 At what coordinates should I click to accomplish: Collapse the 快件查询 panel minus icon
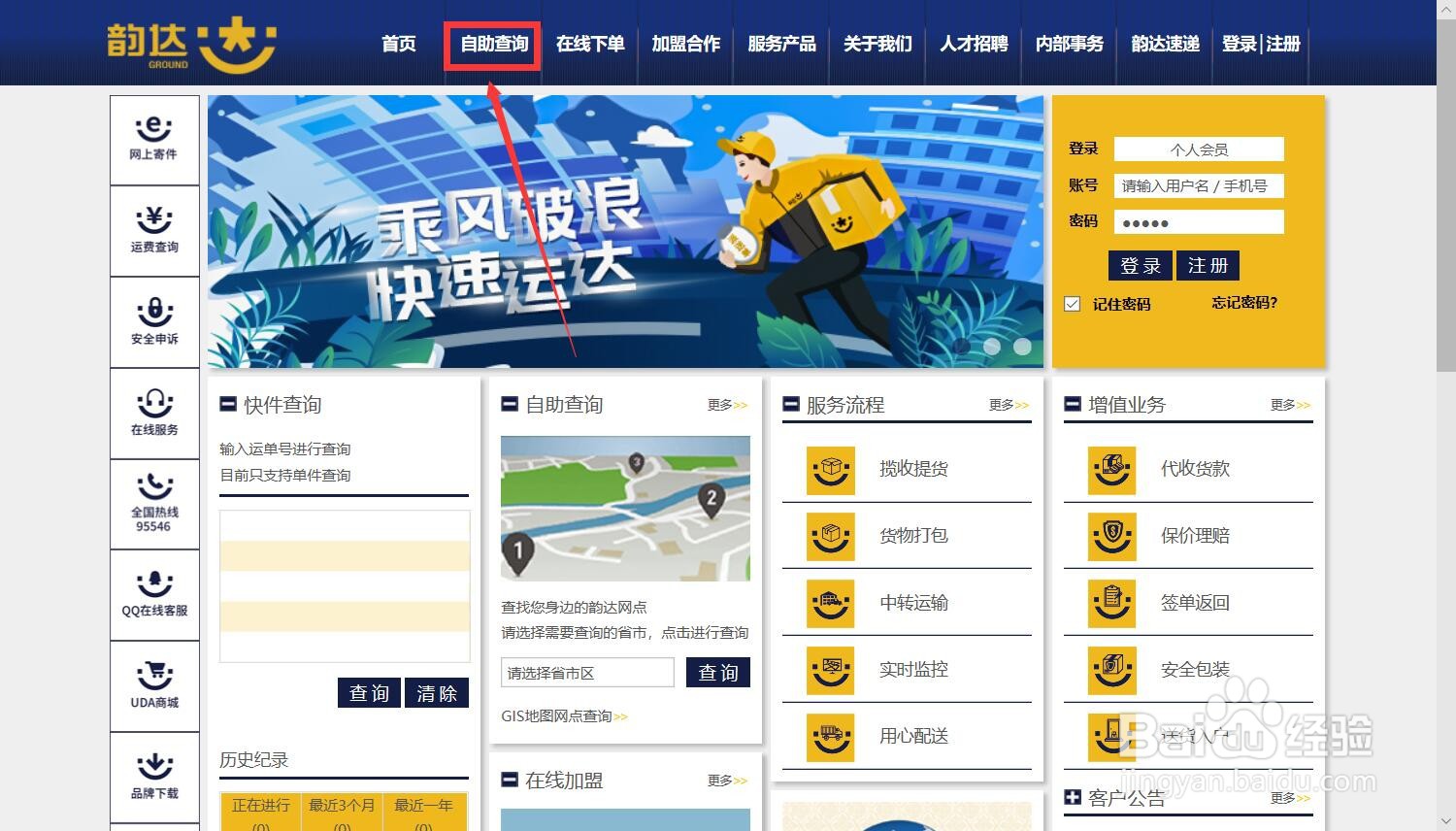(x=228, y=404)
